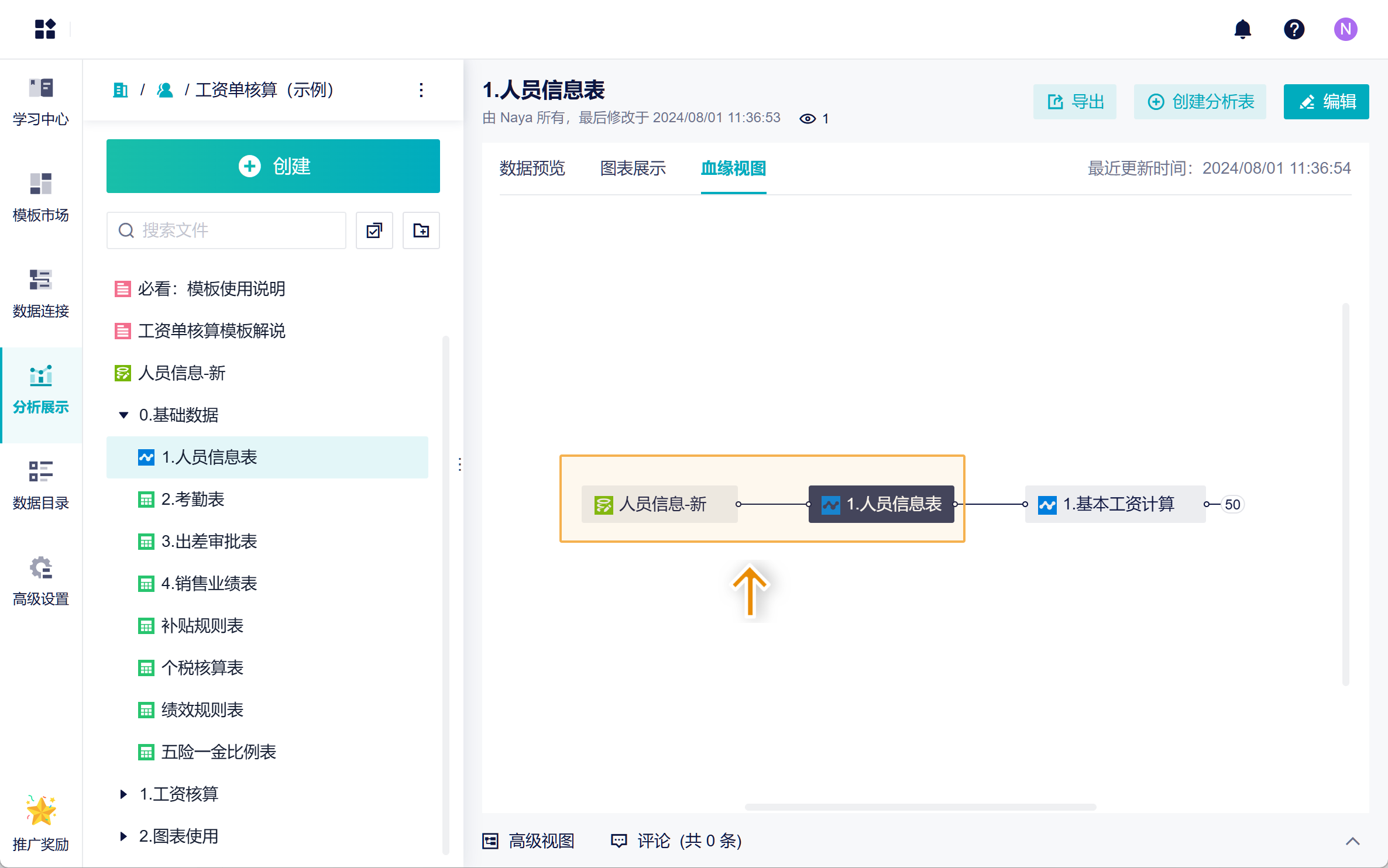Screen dimensions: 1388x868
Task: Open 学习中心 in the sidebar
Action: 40,102
